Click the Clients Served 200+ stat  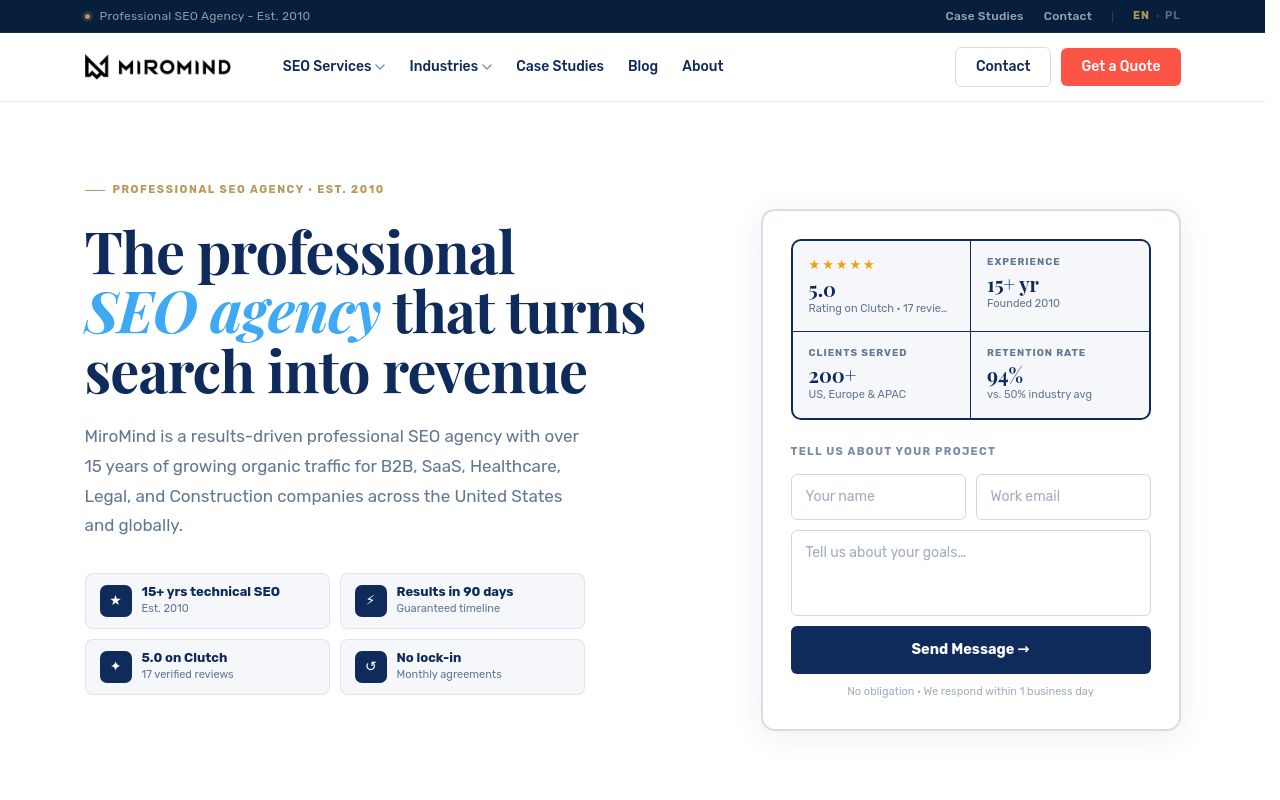(x=881, y=375)
